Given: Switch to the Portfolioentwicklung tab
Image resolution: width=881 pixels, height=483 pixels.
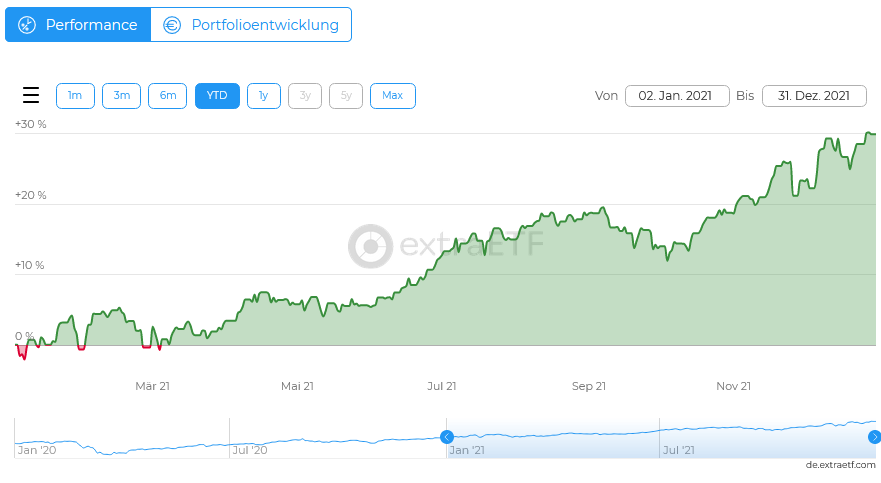Looking at the screenshot, I should click(251, 25).
